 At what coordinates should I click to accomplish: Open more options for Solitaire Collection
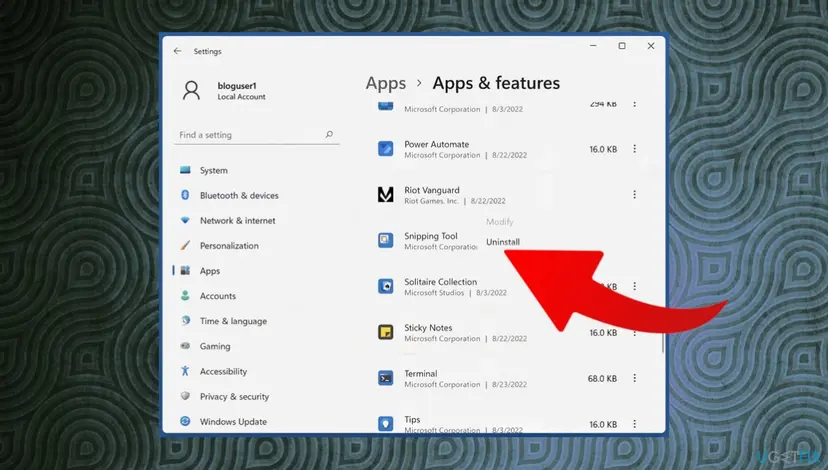[634, 286]
